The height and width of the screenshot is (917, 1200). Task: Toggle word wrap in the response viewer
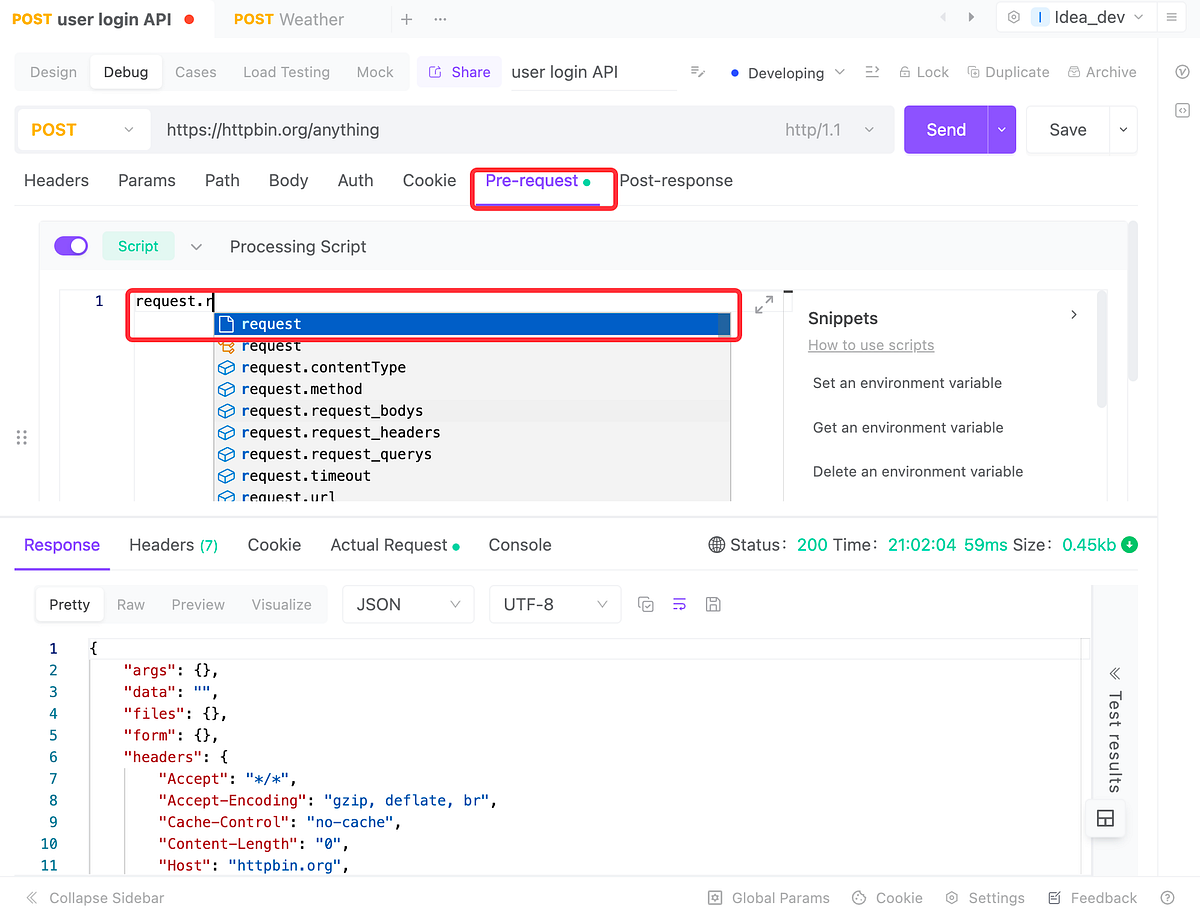pos(679,604)
